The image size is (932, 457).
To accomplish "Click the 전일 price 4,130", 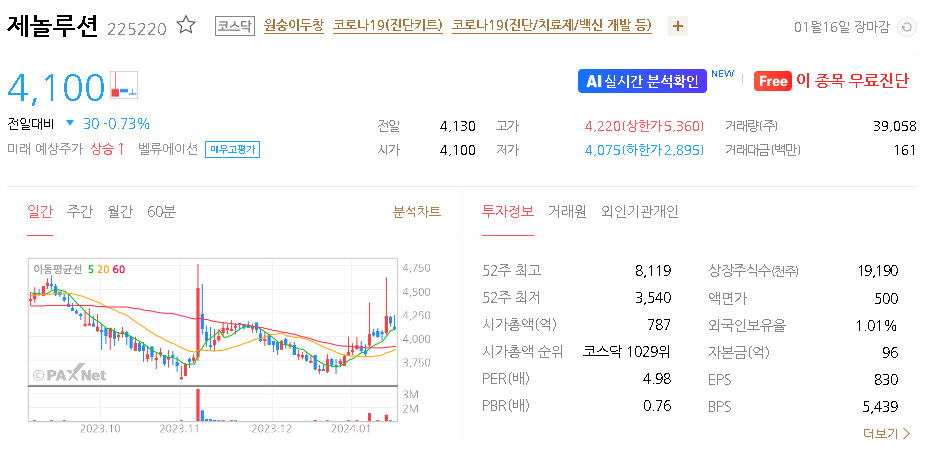I will 458,126.
